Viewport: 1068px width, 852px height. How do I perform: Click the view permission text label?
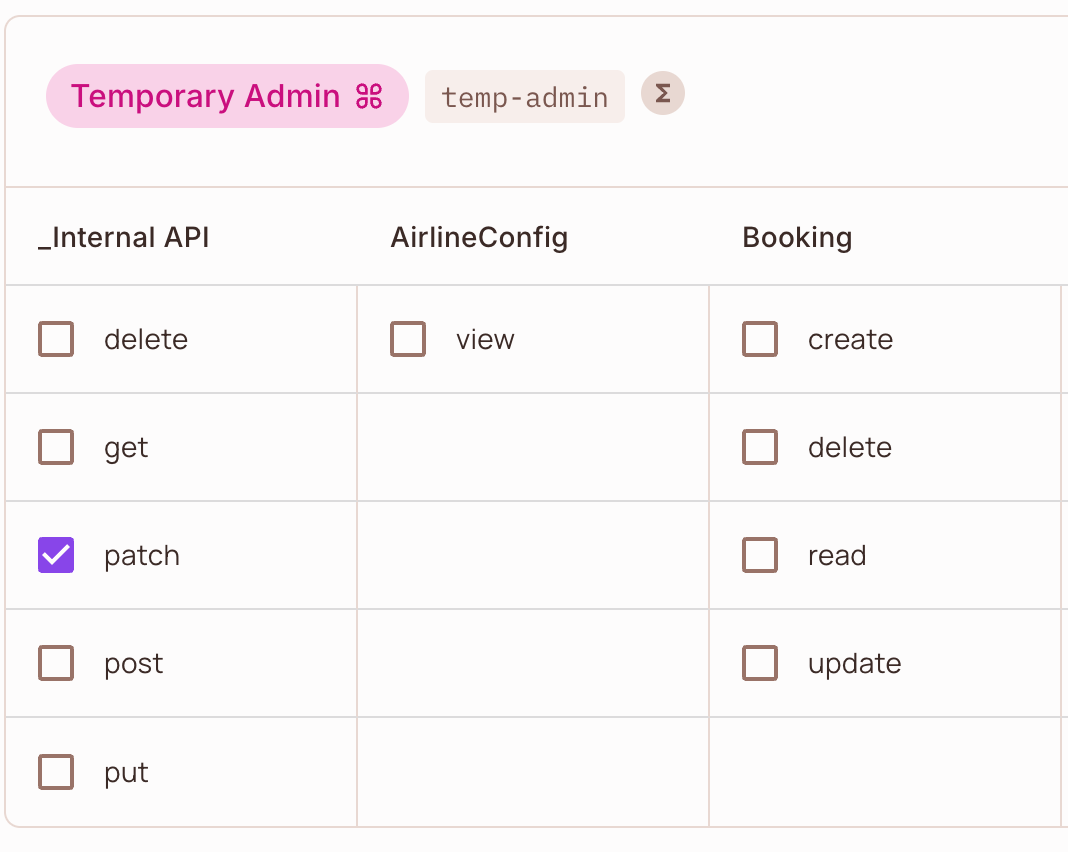point(485,339)
